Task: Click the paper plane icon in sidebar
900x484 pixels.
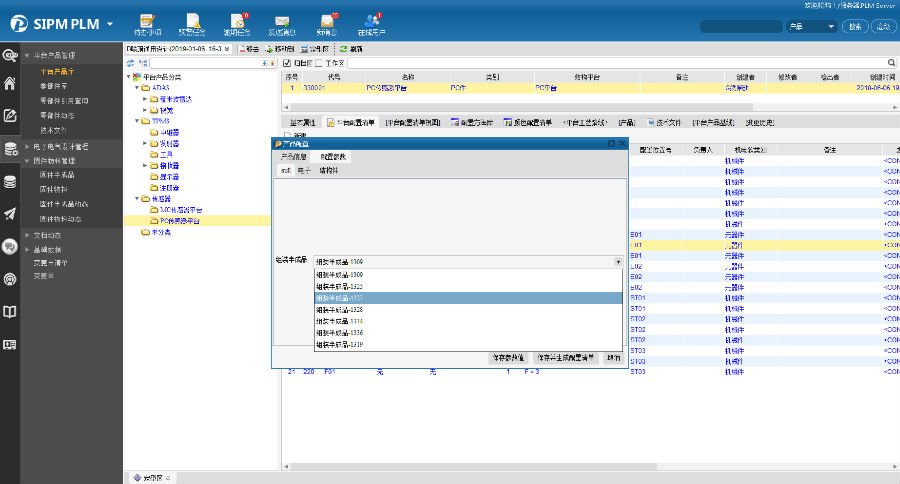Action: [x=10, y=213]
